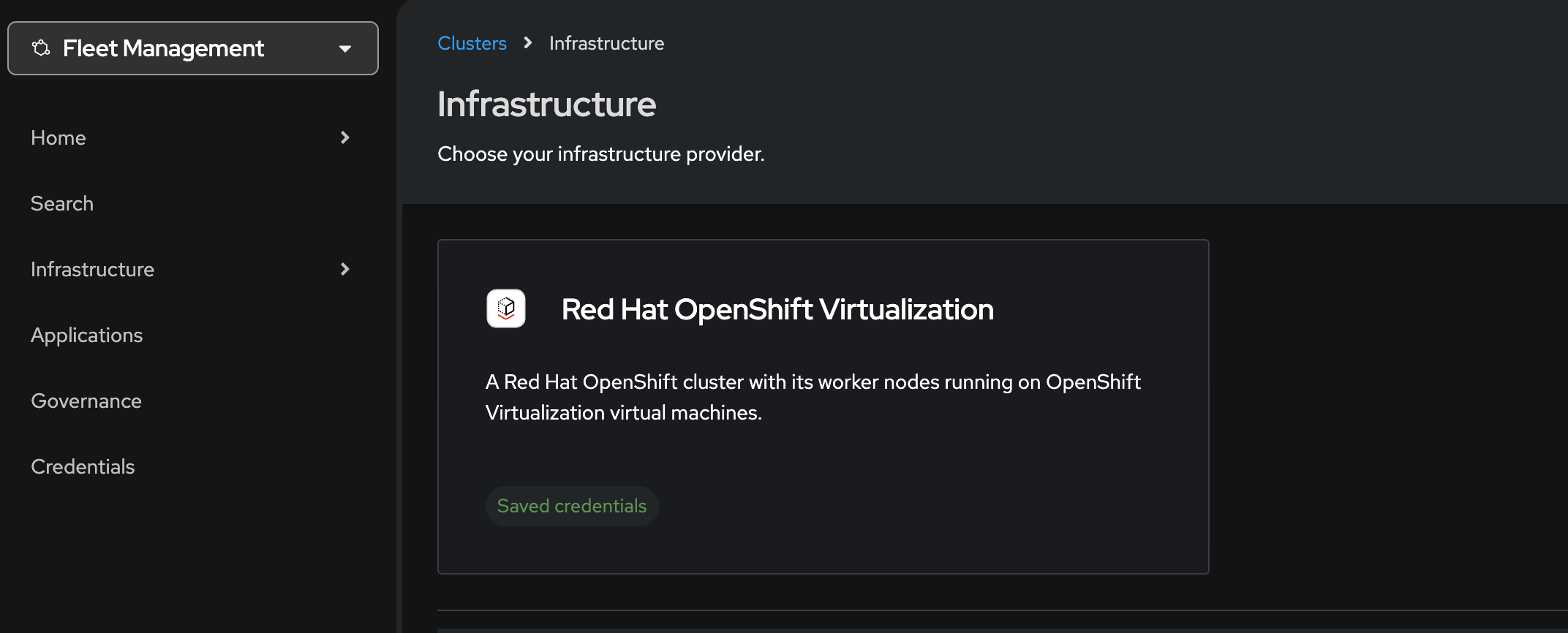The image size is (1568, 633).
Task: Click the current Infrastructure breadcrumb item
Action: (606, 43)
